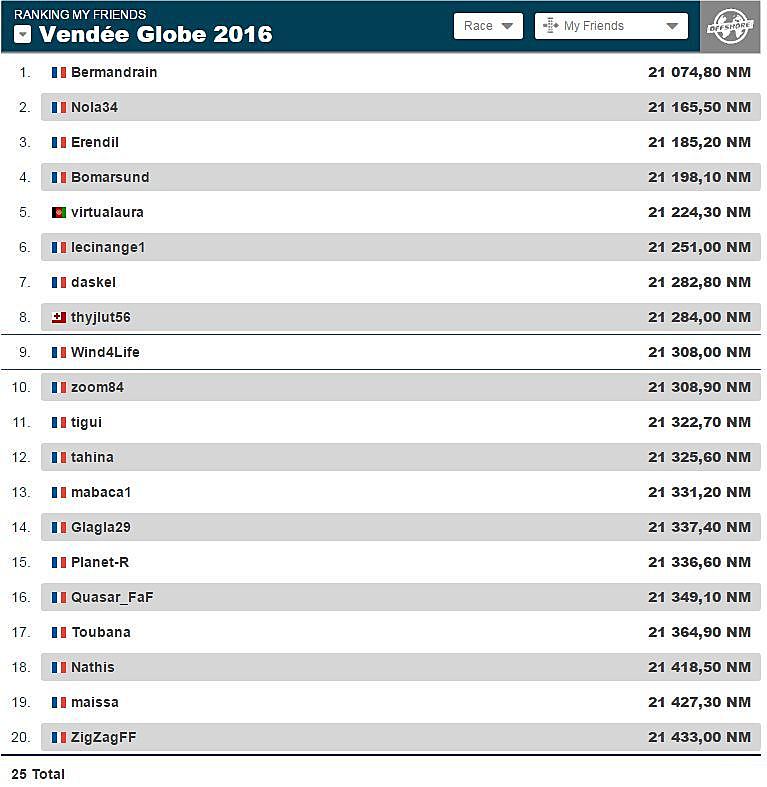Expand the arrow beside Vendée Globe 2016
The width and height of the screenshot is (767, 787).
pyautogui.click(x=23, y=35)
